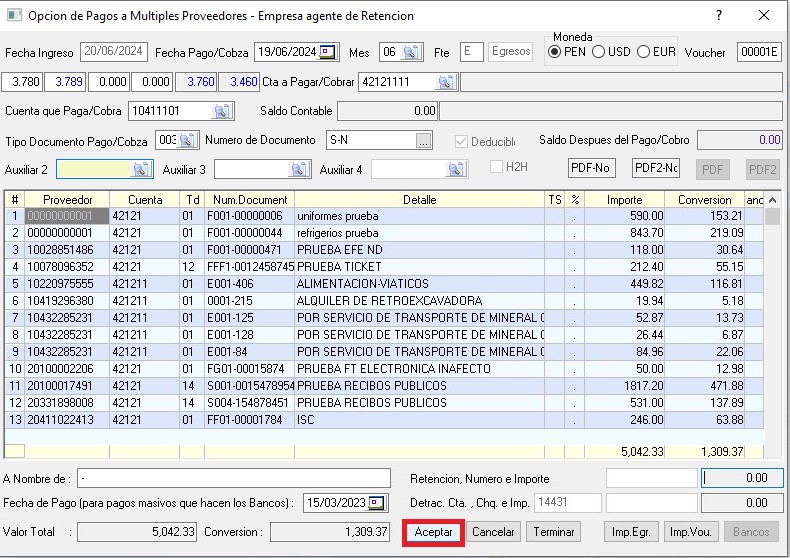Viewport: 790px width, 558px height.
Task: Click the Imp.Vou. print button
Action: pyautogui.click(x=690, y=532)
